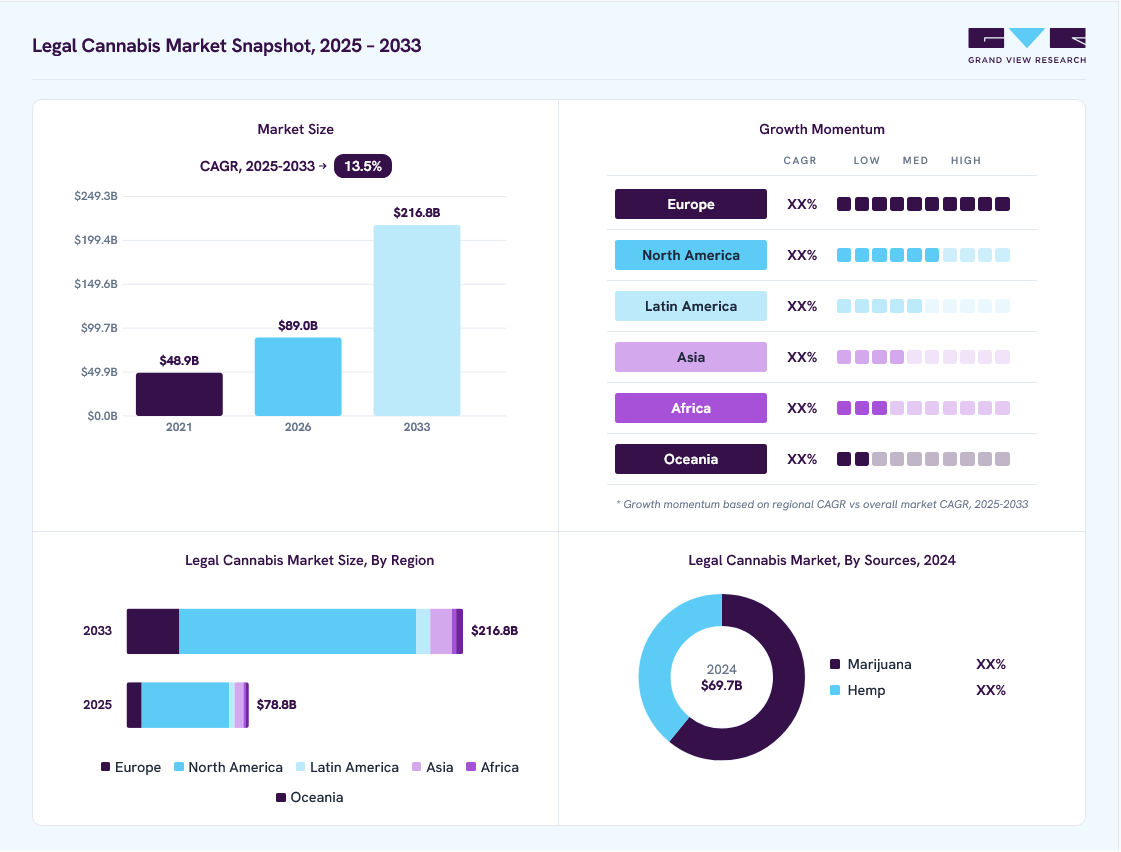Click the Legal Cannabis Market Size, By Region title
This screenshot has height=852, width=1121.
[310, 560]
